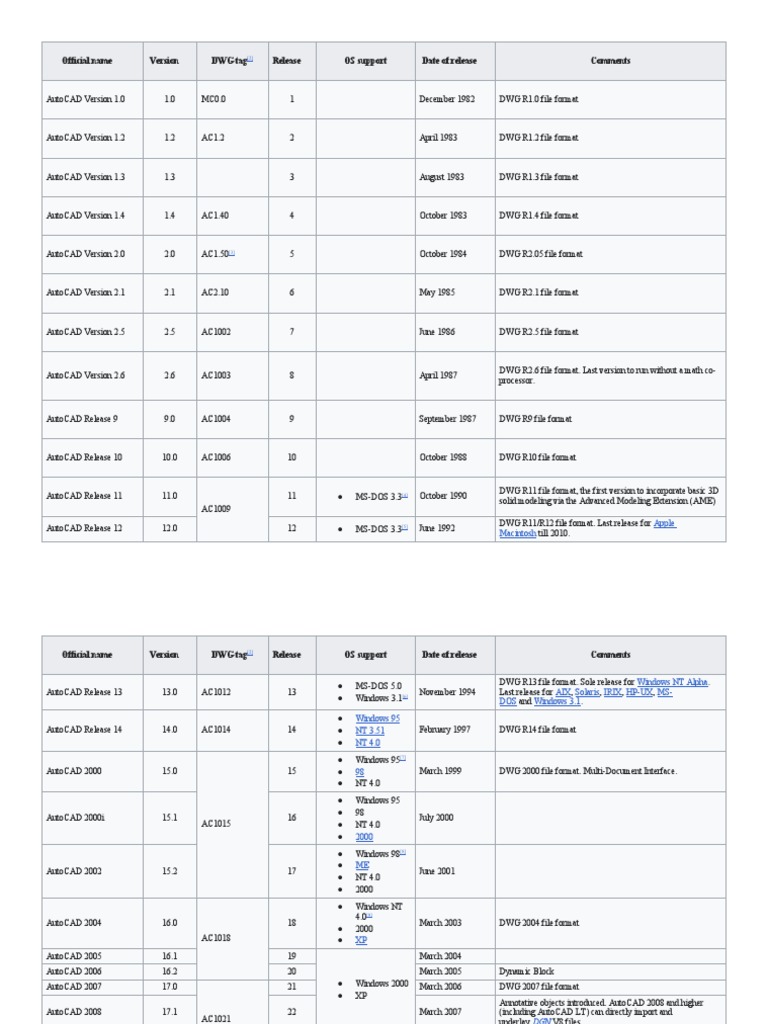The width and height of the screenshot is (768, 1024).
Task: Open the Solaris link
Action: pyautogui.click(x=588, y=692)
